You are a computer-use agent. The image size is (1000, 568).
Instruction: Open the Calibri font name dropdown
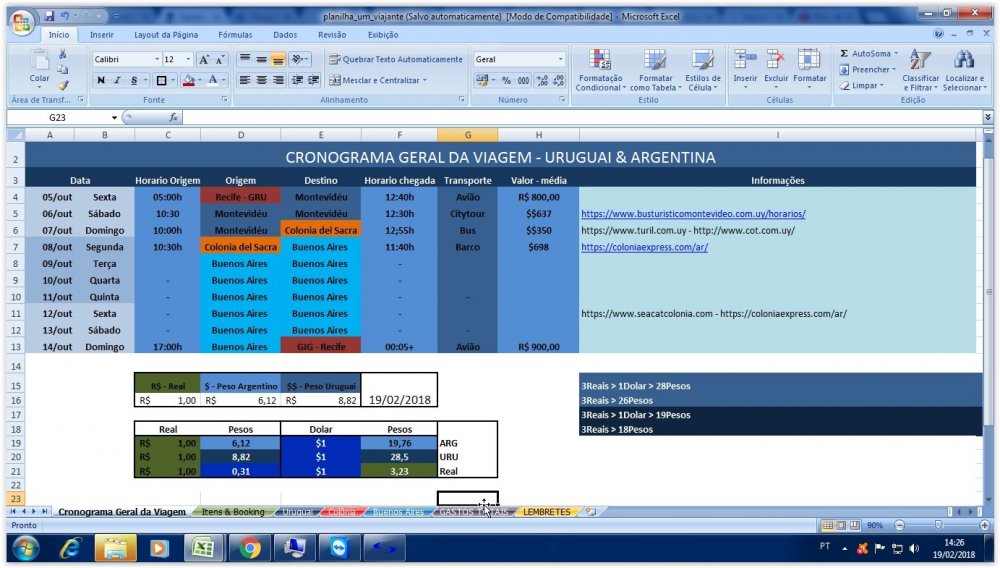[x=155, y=59]
